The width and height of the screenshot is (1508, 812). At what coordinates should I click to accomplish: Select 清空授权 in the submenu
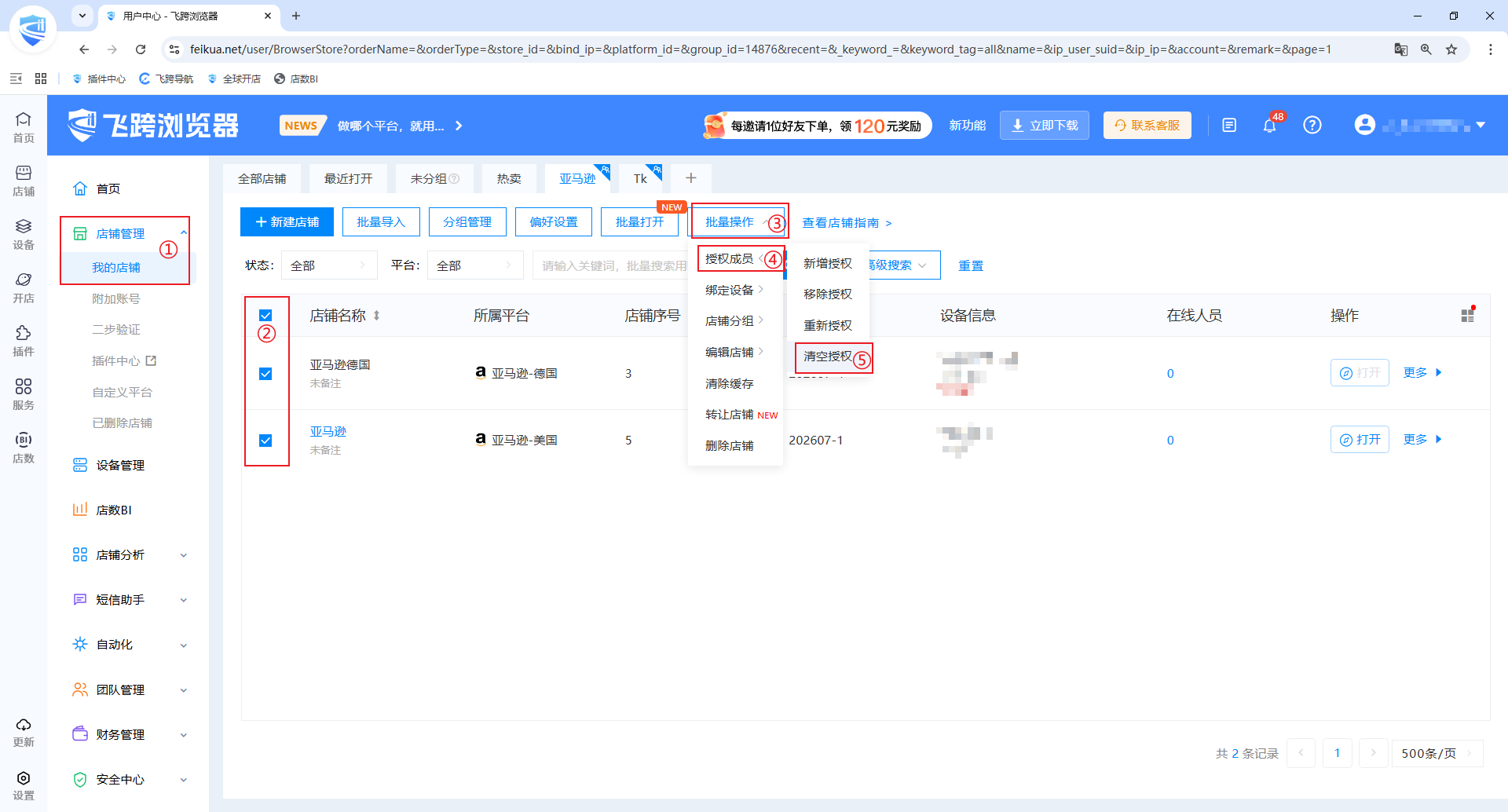(828, 357)
